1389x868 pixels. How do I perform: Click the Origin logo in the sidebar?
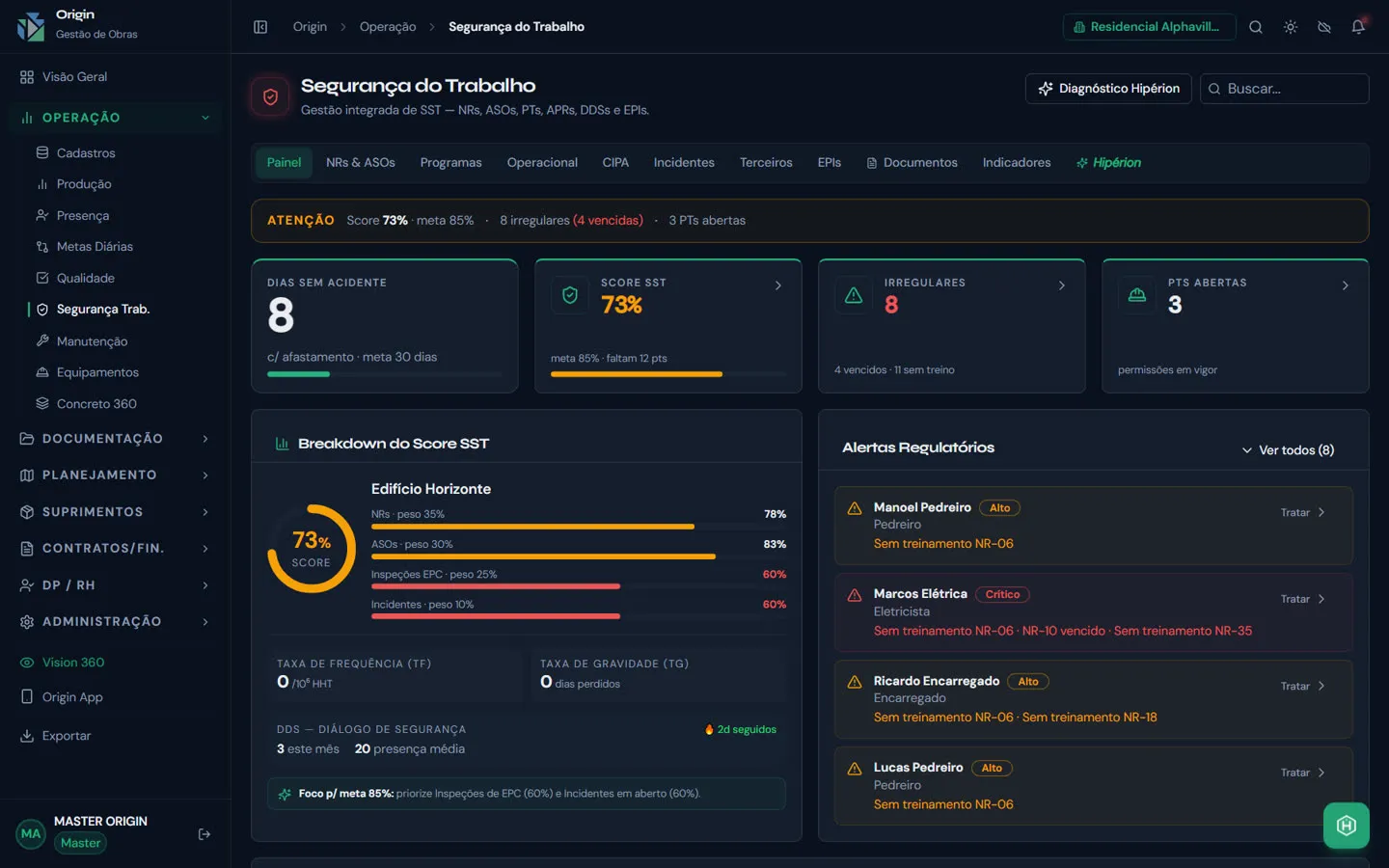(x=31, y=26)
